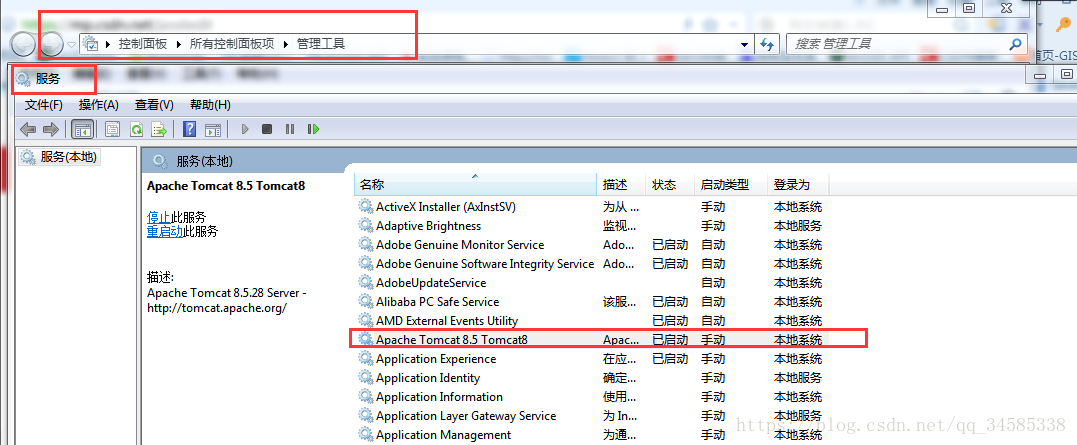Select Adobe Genuine Monitor Service row
The width and height of the screenshot is (1077, 445).
pos(592,245)
